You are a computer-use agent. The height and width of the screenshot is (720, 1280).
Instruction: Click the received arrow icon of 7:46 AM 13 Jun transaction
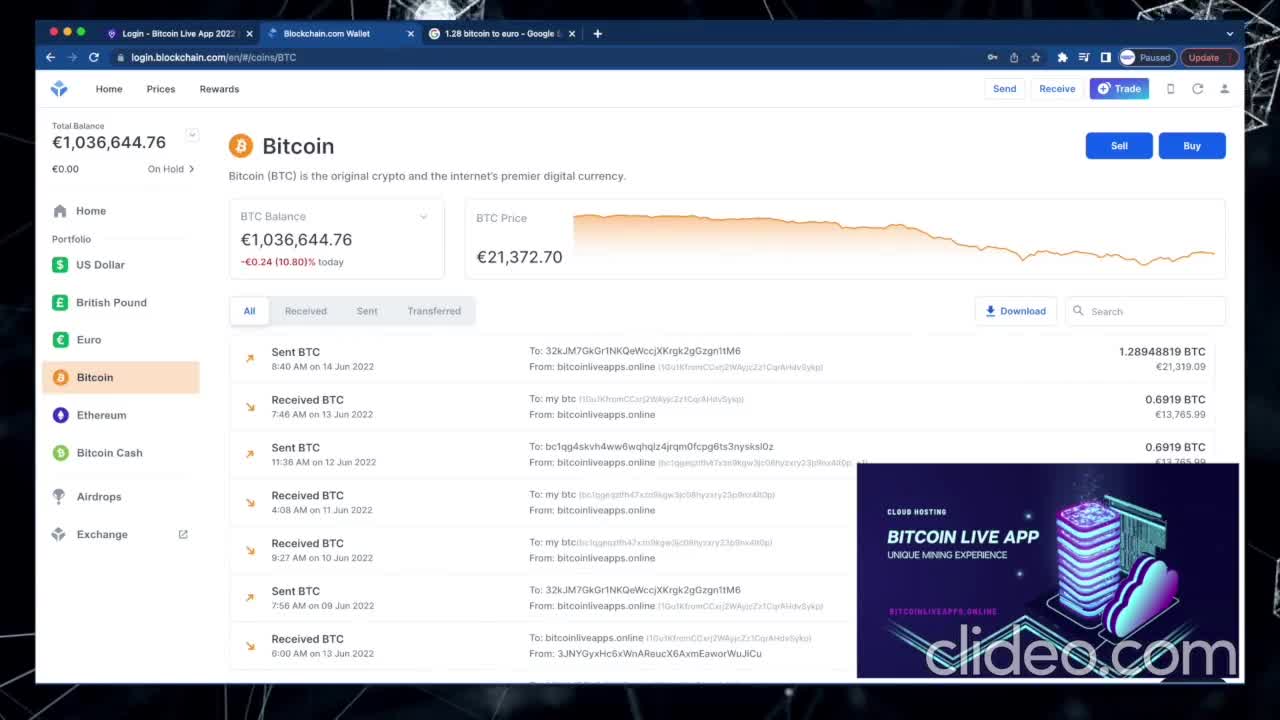click(250, 406)
